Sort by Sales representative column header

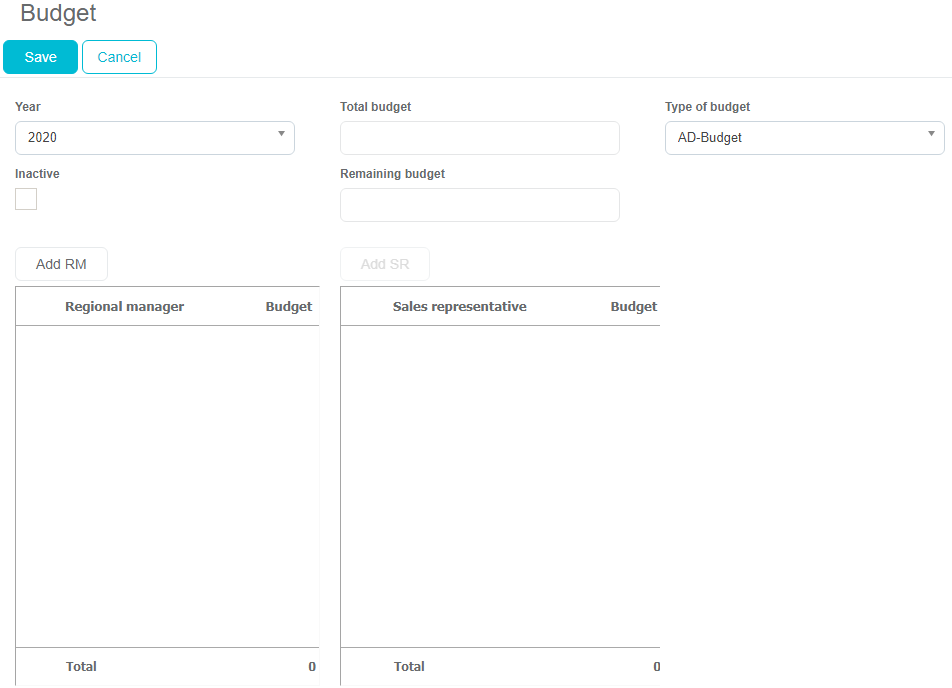click(459, 307)
